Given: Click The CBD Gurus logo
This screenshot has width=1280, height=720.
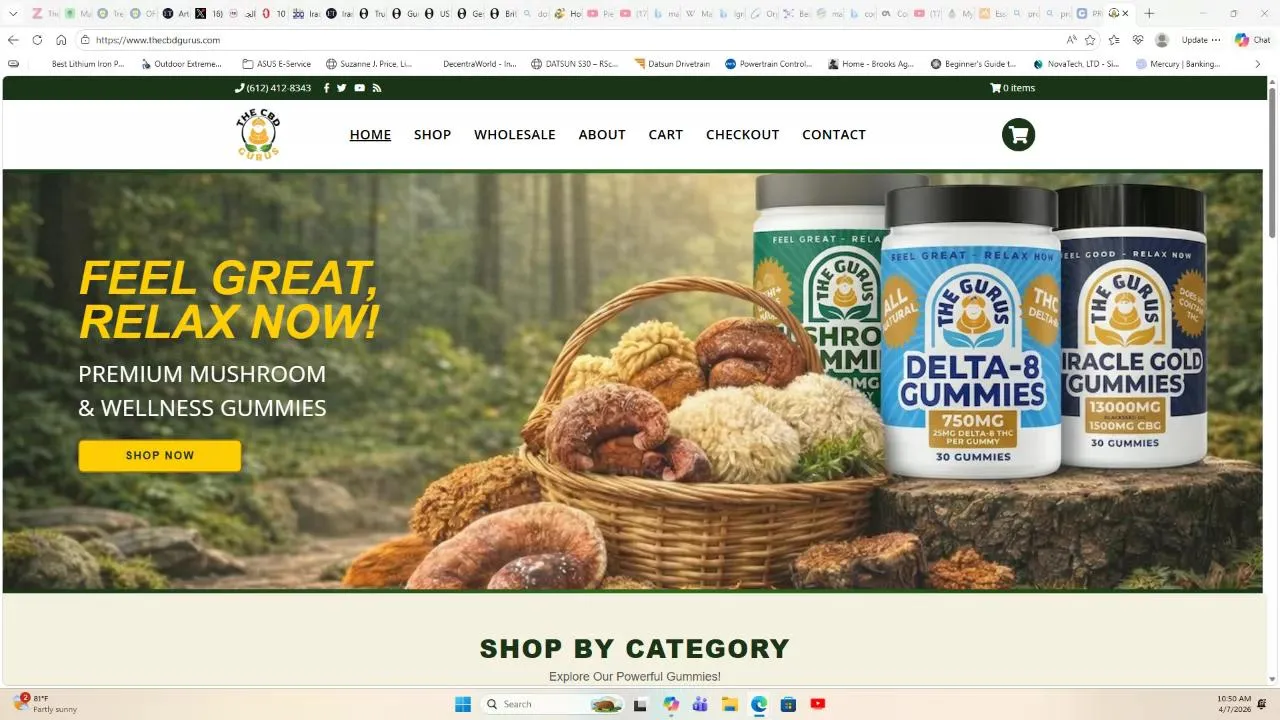Looking at the screenshot, I should coord(258,134).
